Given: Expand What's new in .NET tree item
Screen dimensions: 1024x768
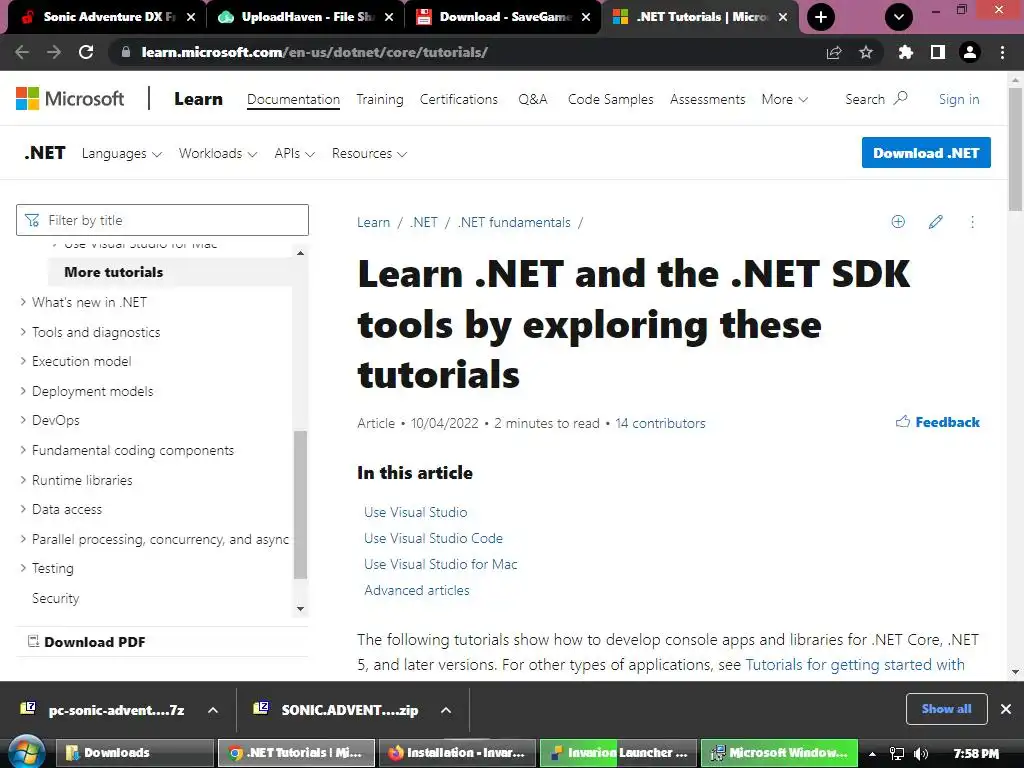Looking at the screenshot, I should point(89,302).
